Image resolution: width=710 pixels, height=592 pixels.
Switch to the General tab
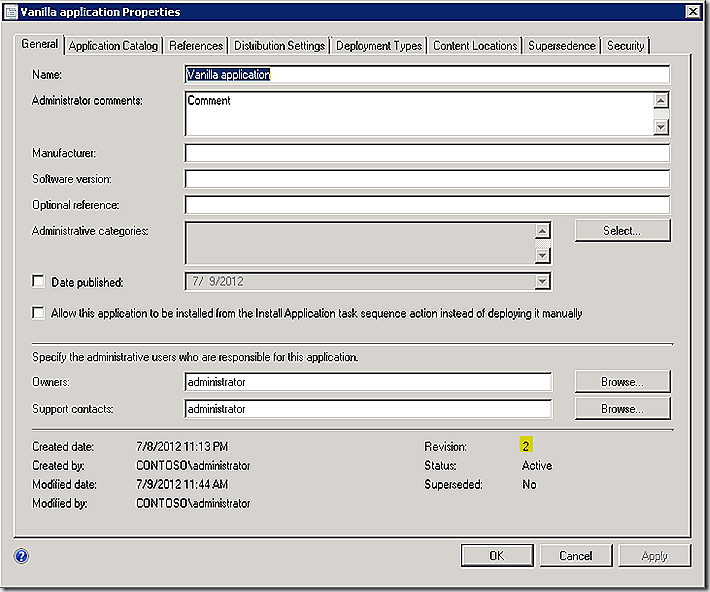[39, 44]
